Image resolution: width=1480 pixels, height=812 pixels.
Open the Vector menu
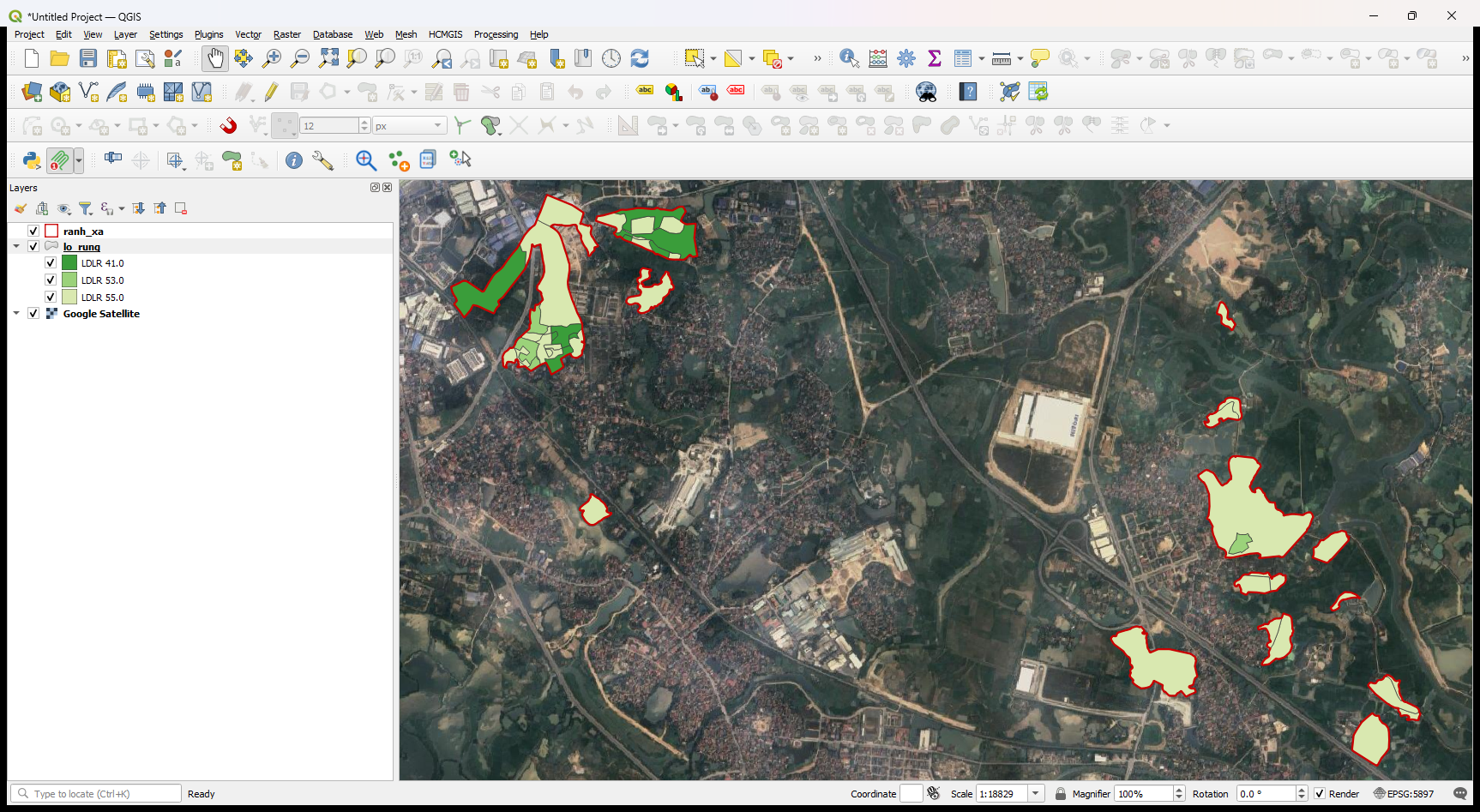[x=248, y=34]
